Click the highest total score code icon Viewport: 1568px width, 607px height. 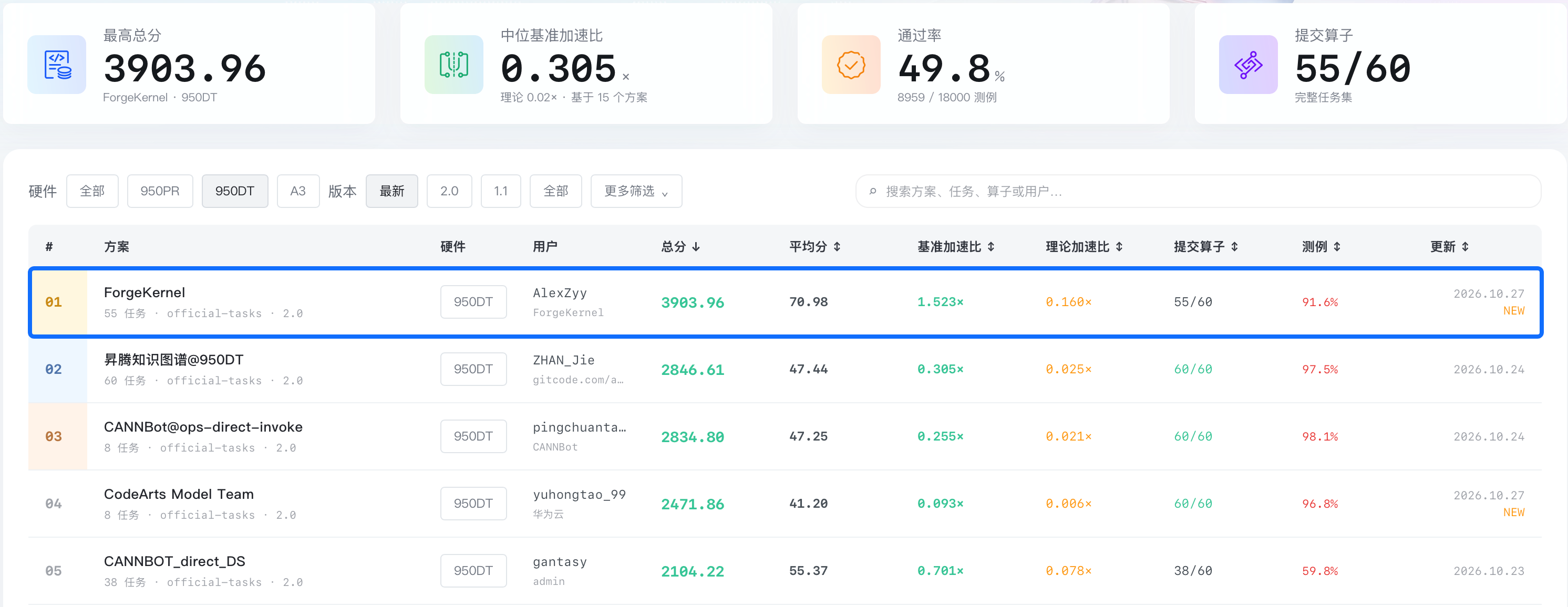[x=57, y=65]
